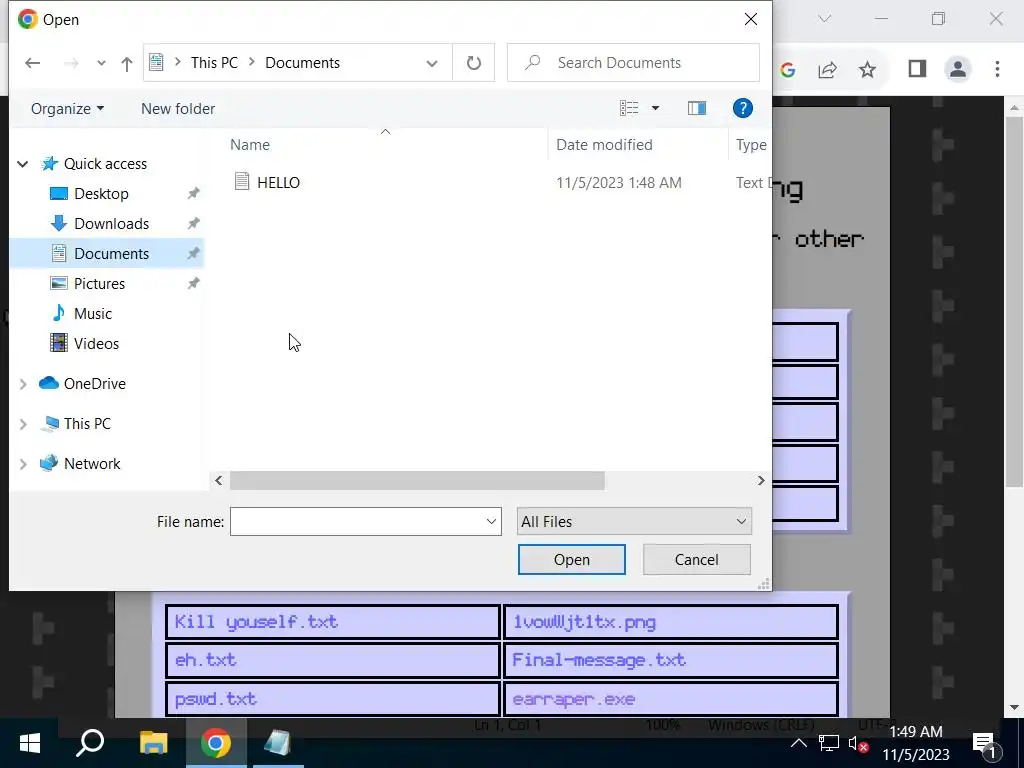Sort files by Name column
The height and width of the screenshot is (768, 1024).
tap(249, 145)
